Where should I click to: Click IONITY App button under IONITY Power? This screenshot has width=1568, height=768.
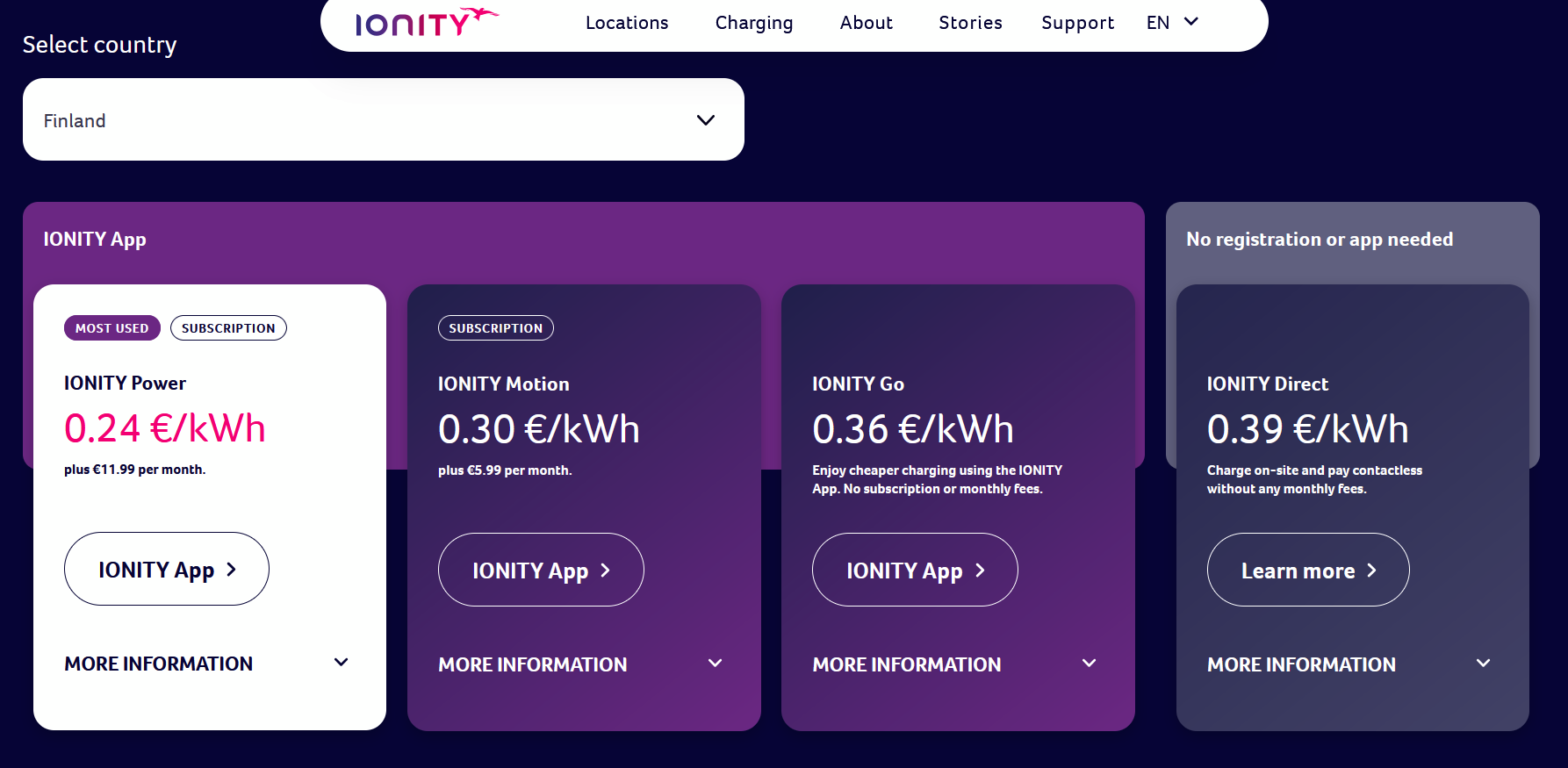[167, 570]
